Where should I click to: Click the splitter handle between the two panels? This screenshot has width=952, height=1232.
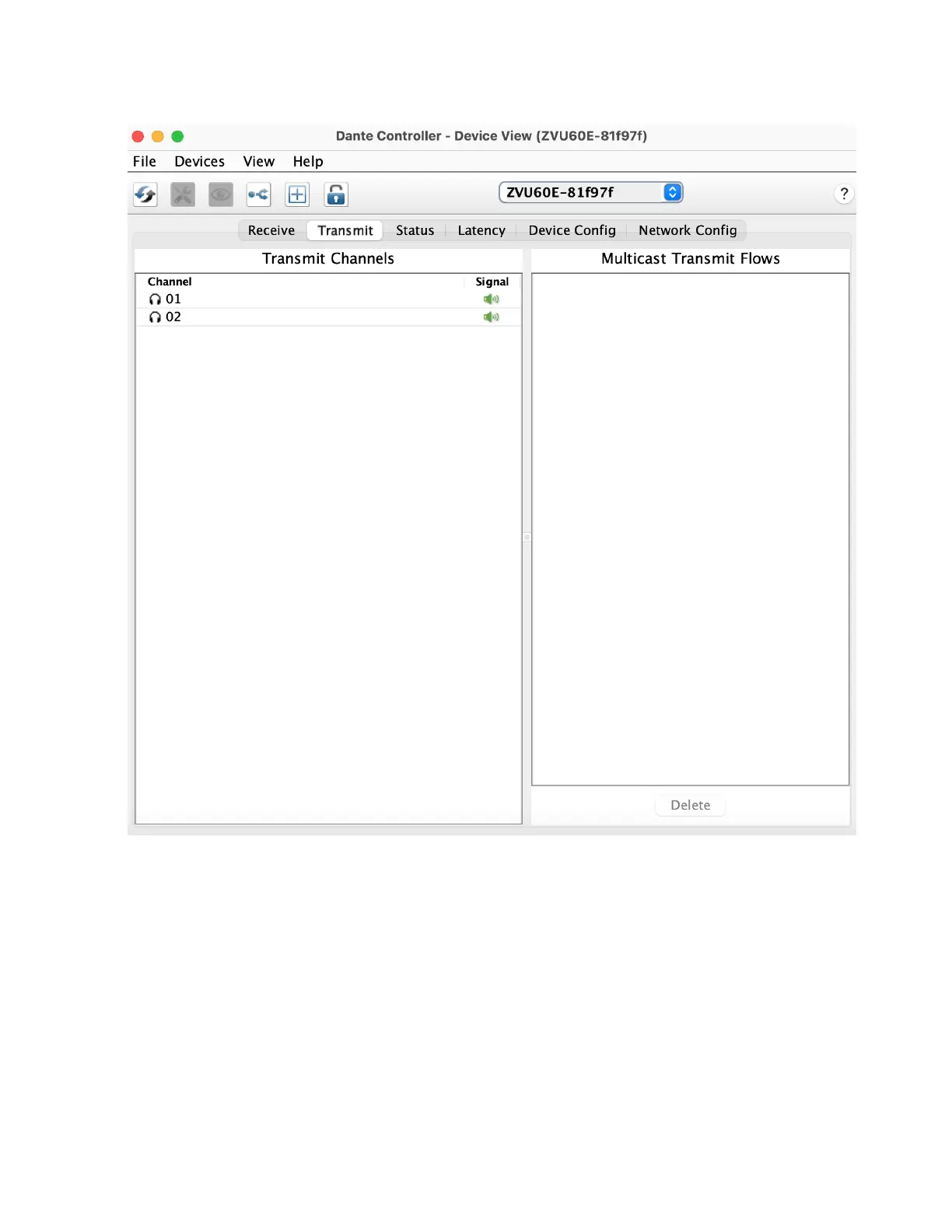click(x=527, y=537)
